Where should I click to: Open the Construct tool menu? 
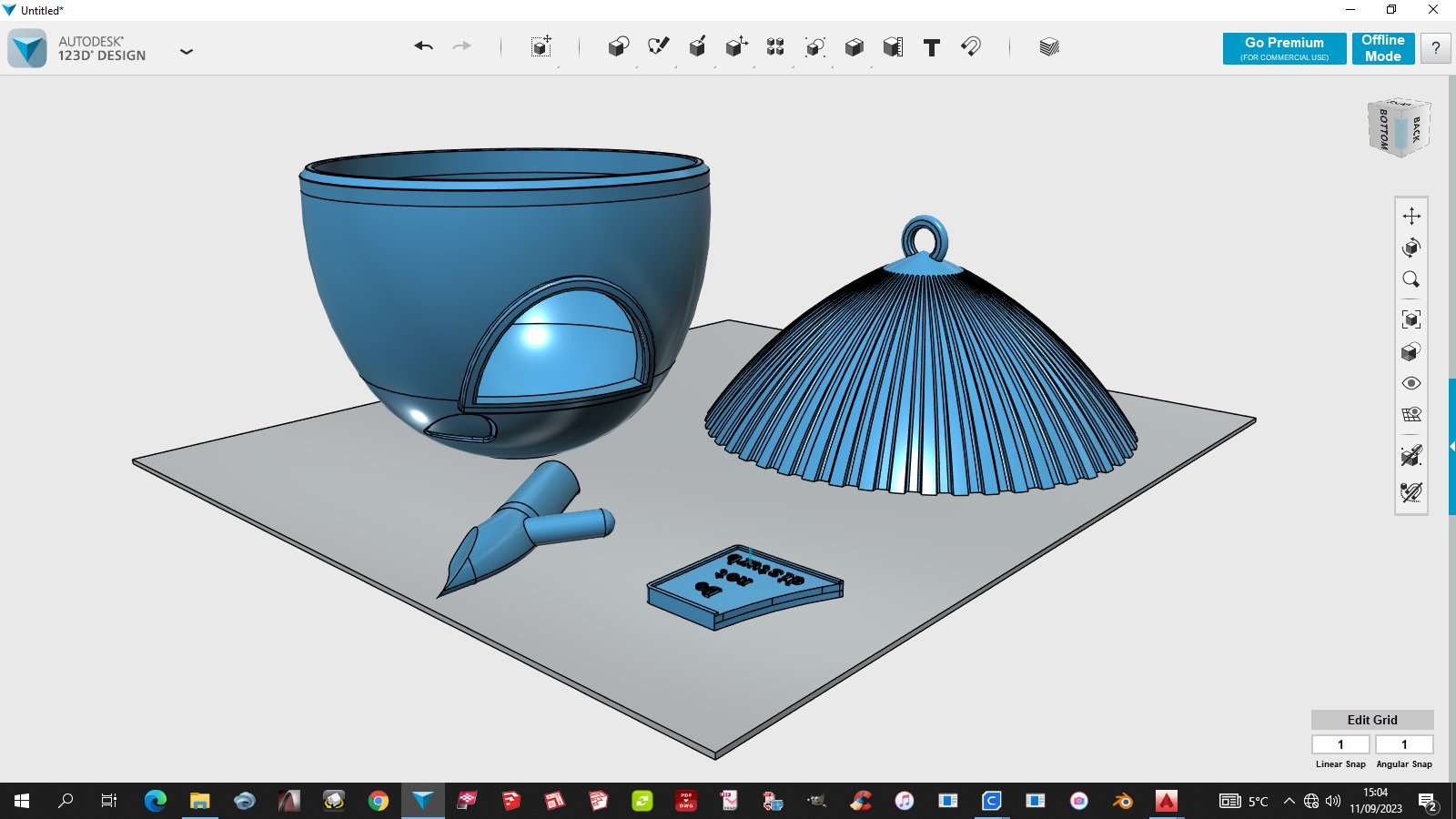(697, 46)
